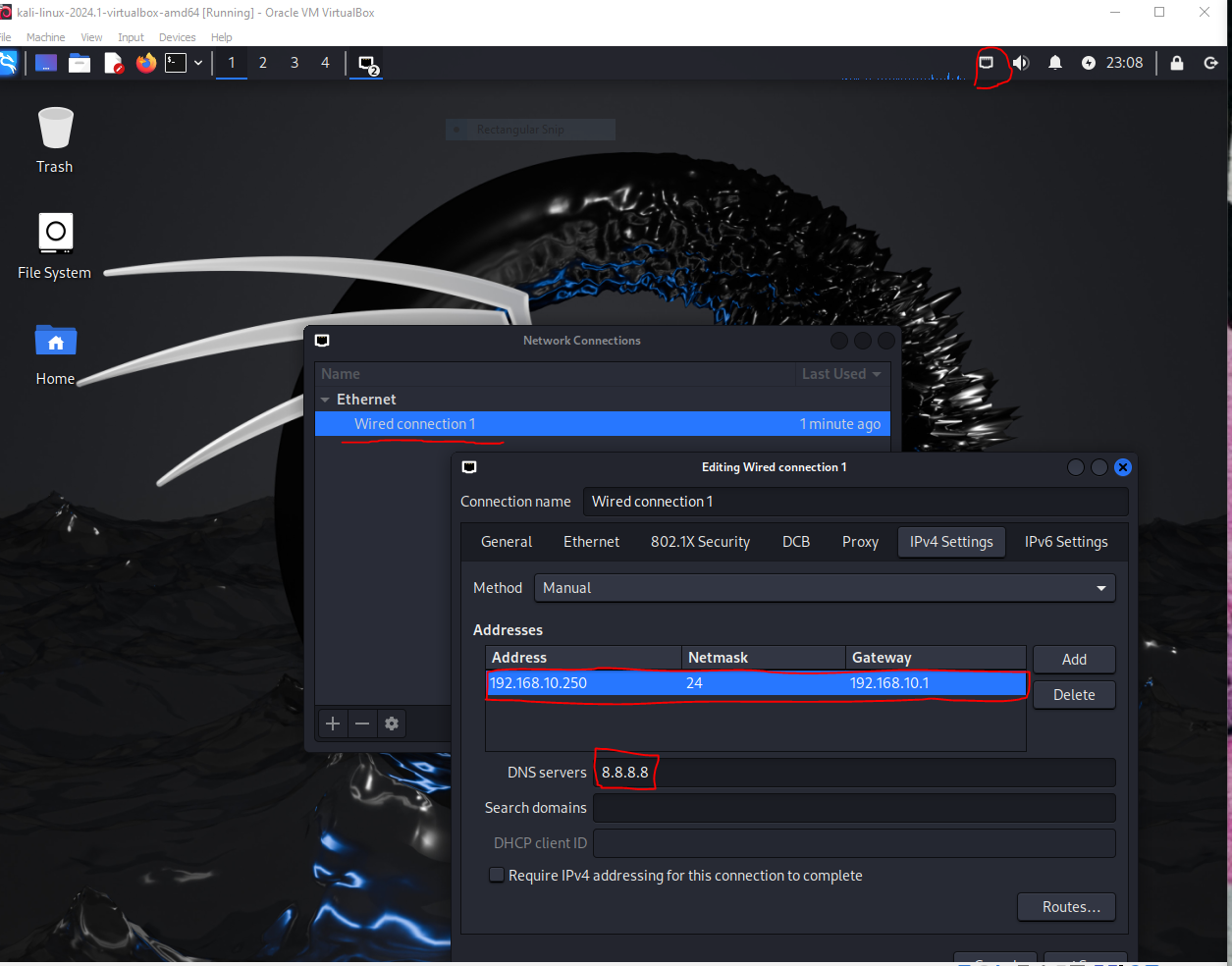
Task: Select the Home folder desktop icon
Action: [56, 354]
